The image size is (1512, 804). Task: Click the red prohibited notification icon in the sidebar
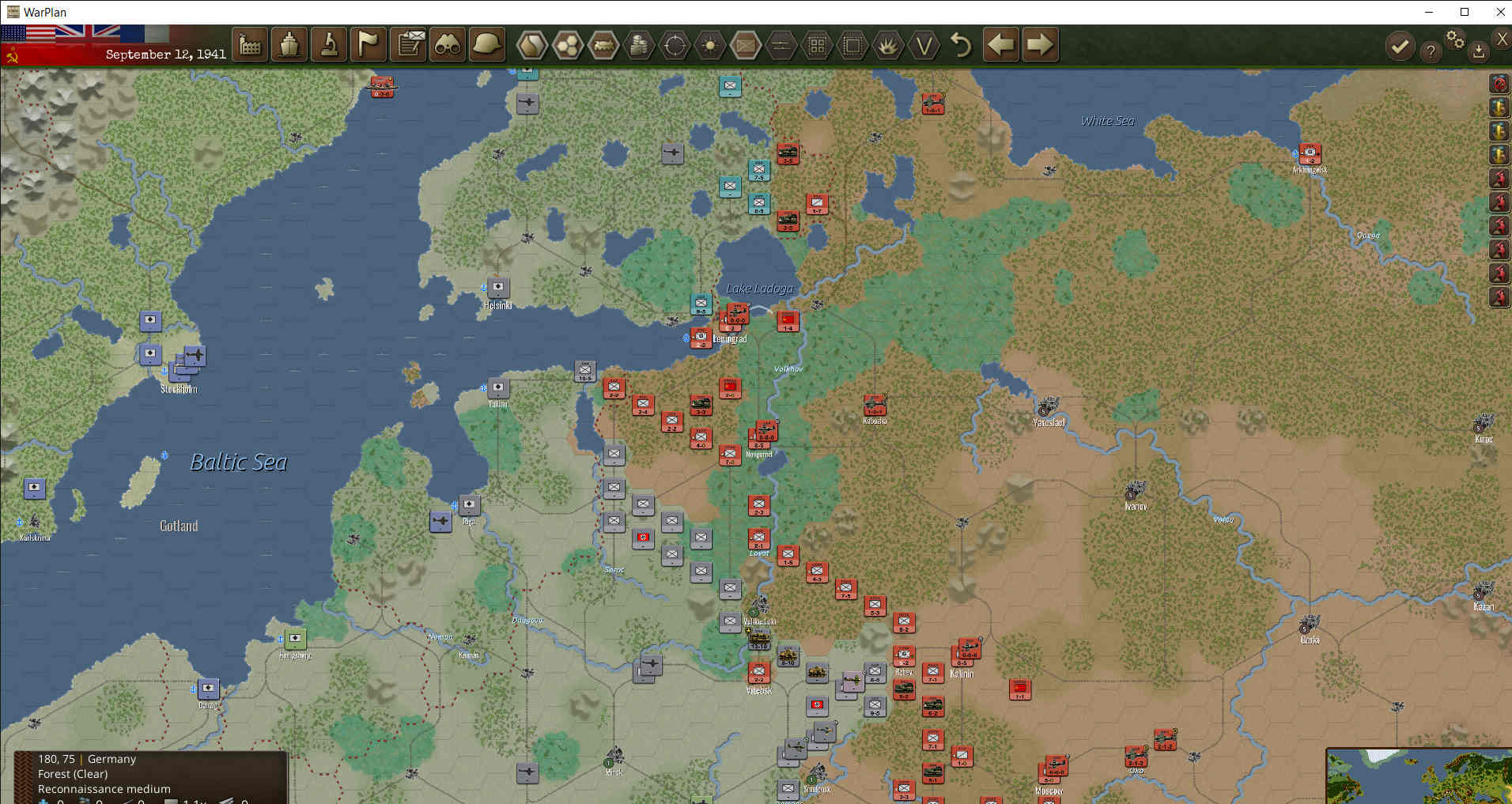(1499, 83)
